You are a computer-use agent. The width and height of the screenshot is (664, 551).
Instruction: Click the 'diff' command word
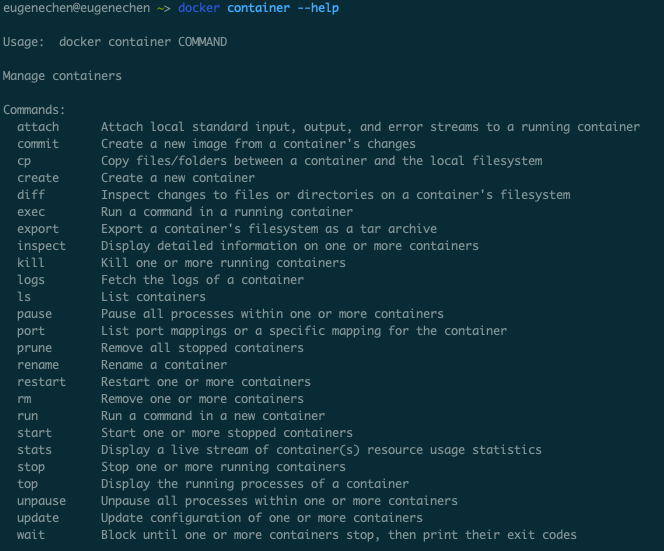point(31,195)
